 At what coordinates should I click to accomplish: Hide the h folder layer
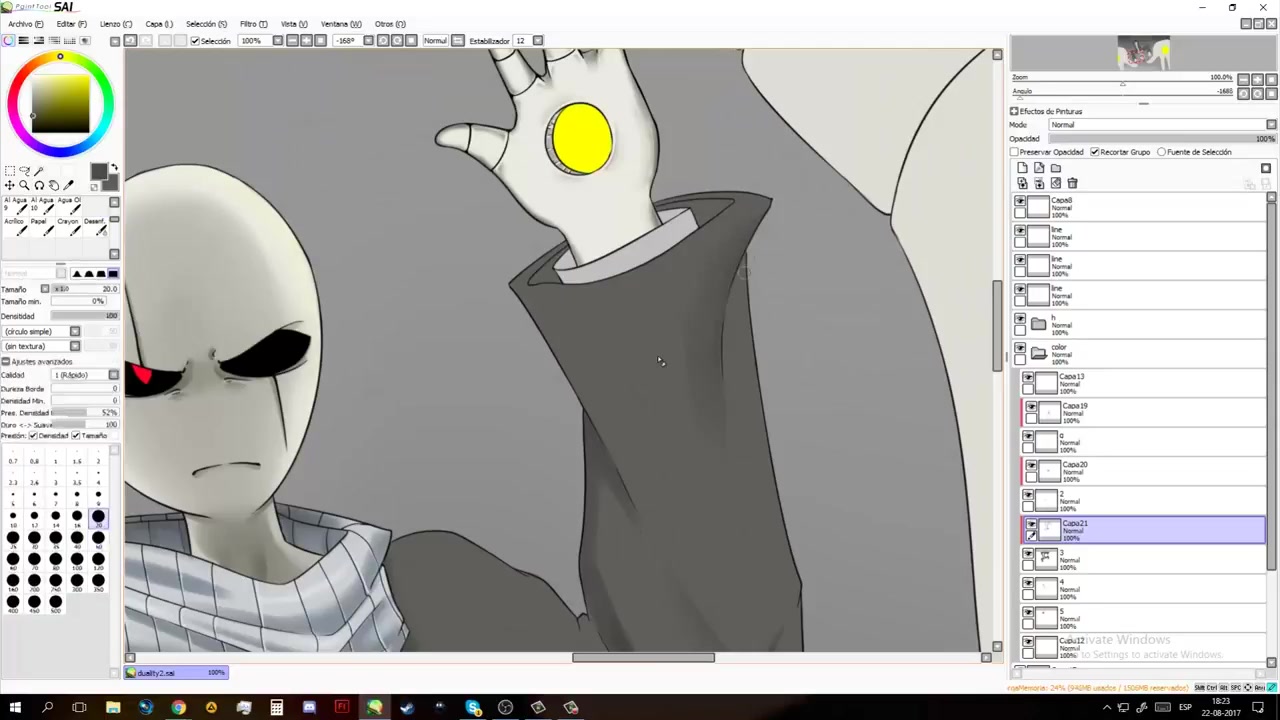point(1020,319)
